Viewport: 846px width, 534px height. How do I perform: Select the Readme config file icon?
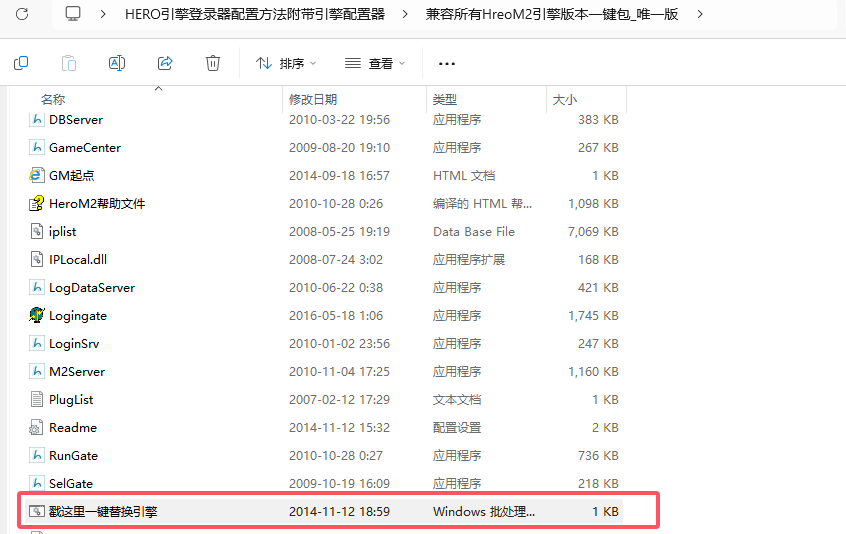(x=36, y=428)
